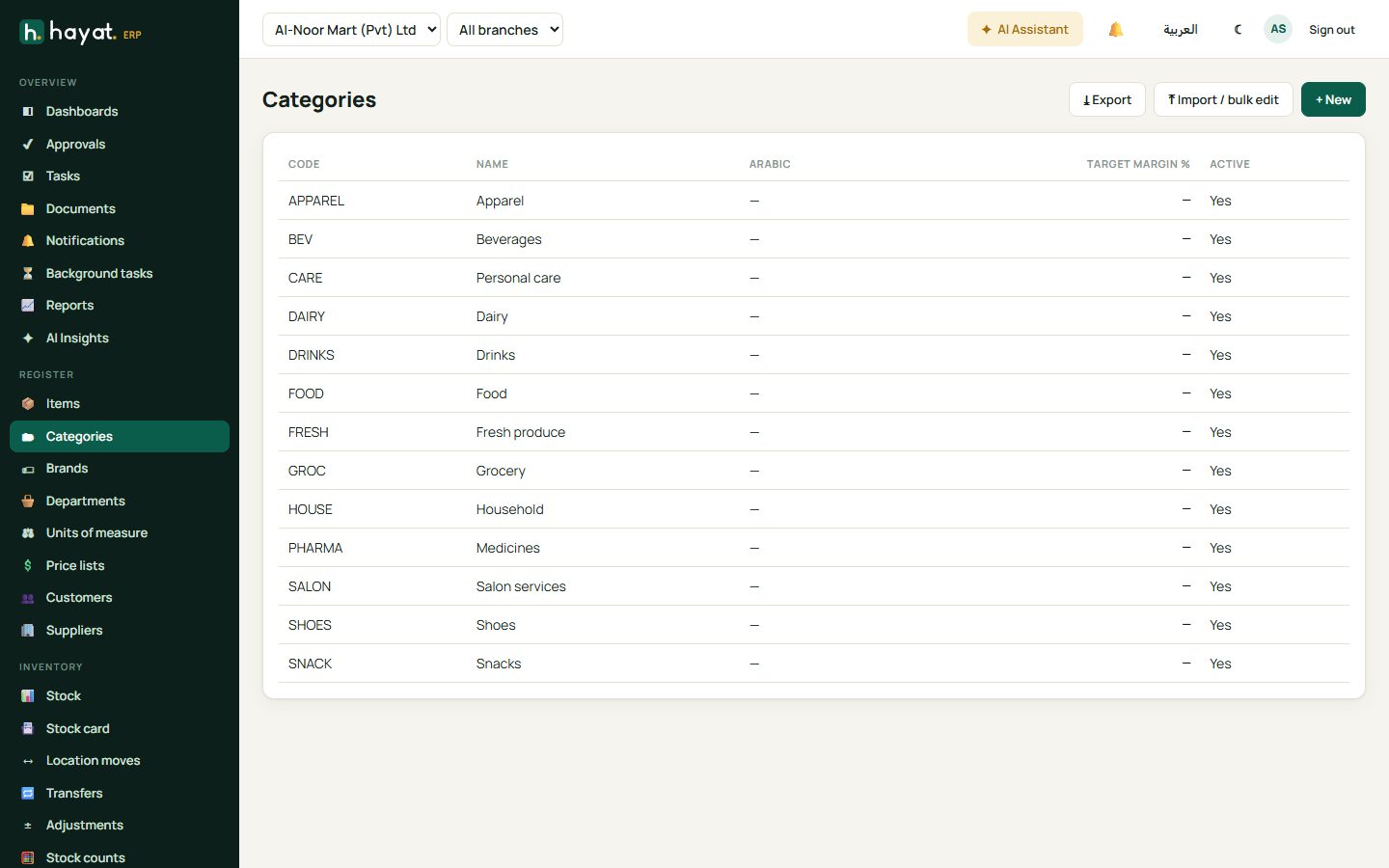Navigate to Items register

click(x=120, y=404)
